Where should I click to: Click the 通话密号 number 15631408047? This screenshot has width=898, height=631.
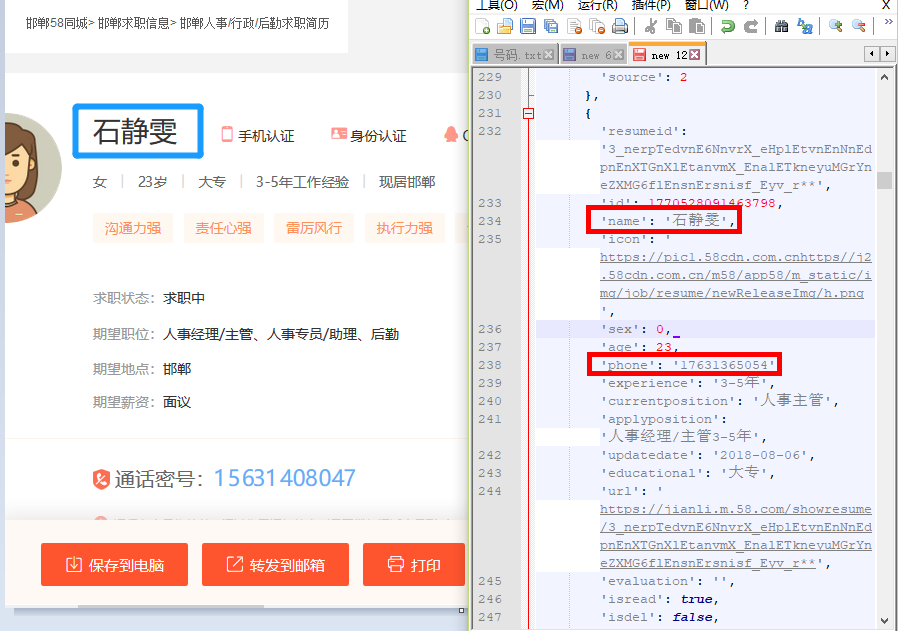coord(285,478)
